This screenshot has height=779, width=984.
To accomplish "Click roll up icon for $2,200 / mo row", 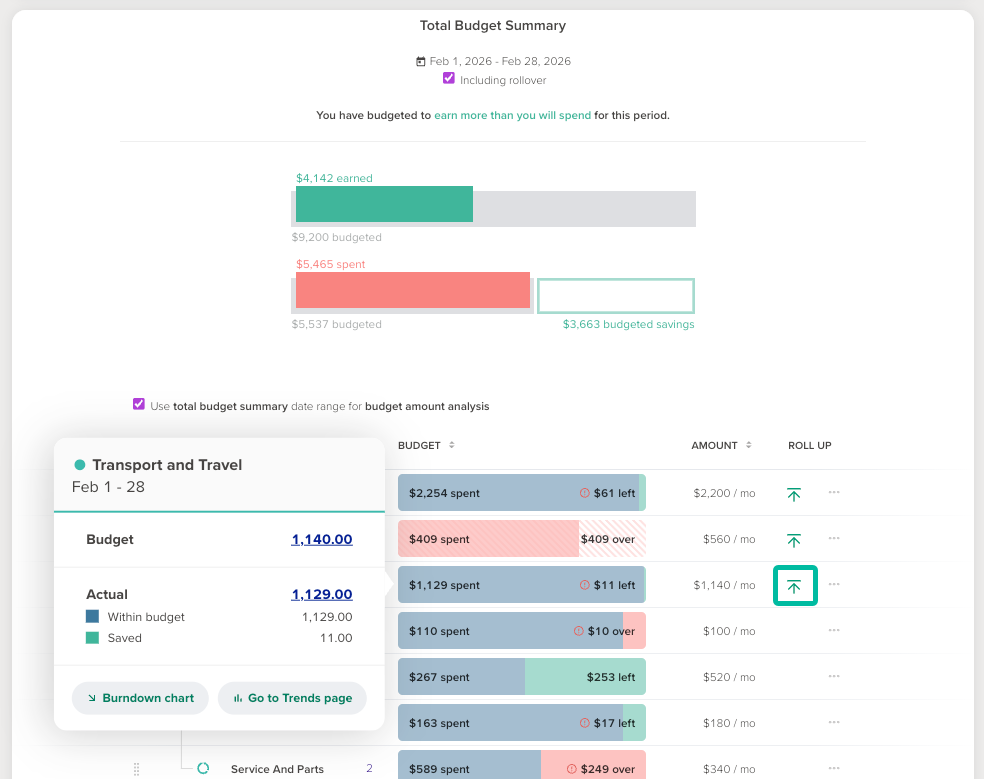I will click(x=794, y=494).
